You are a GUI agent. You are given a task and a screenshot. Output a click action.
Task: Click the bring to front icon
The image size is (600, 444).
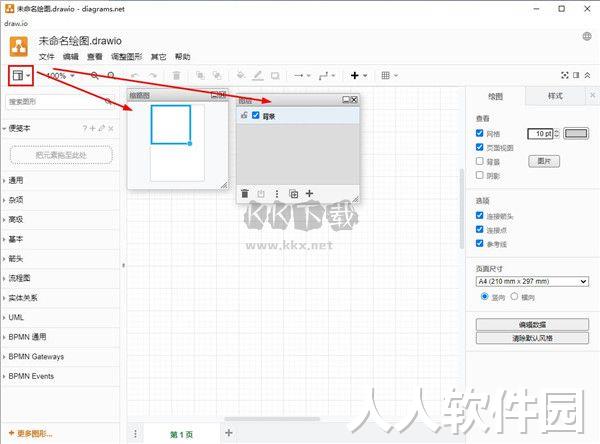pos(200,75)
